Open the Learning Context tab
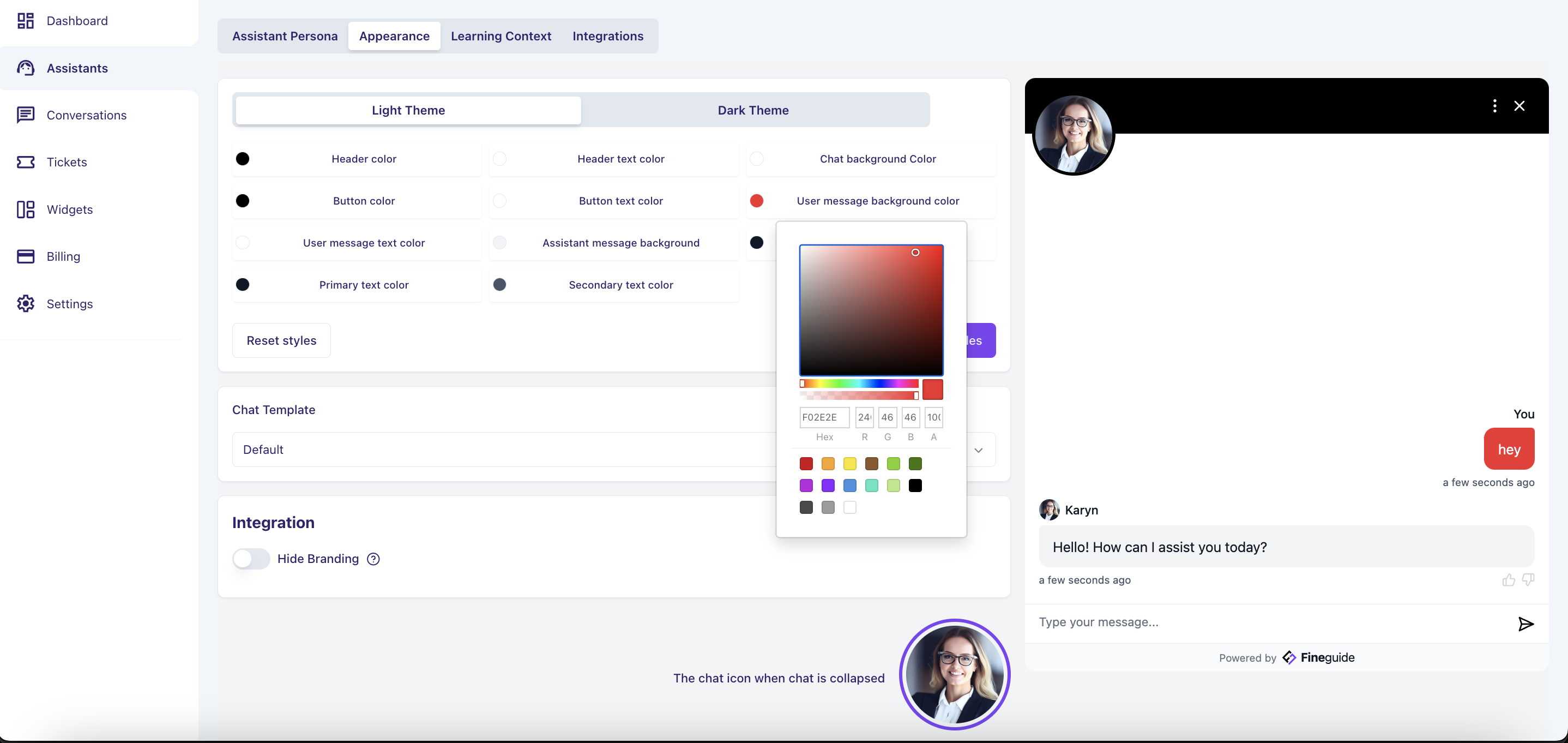The height and width of the screenshot is (743, 1568). coord(500,36)
